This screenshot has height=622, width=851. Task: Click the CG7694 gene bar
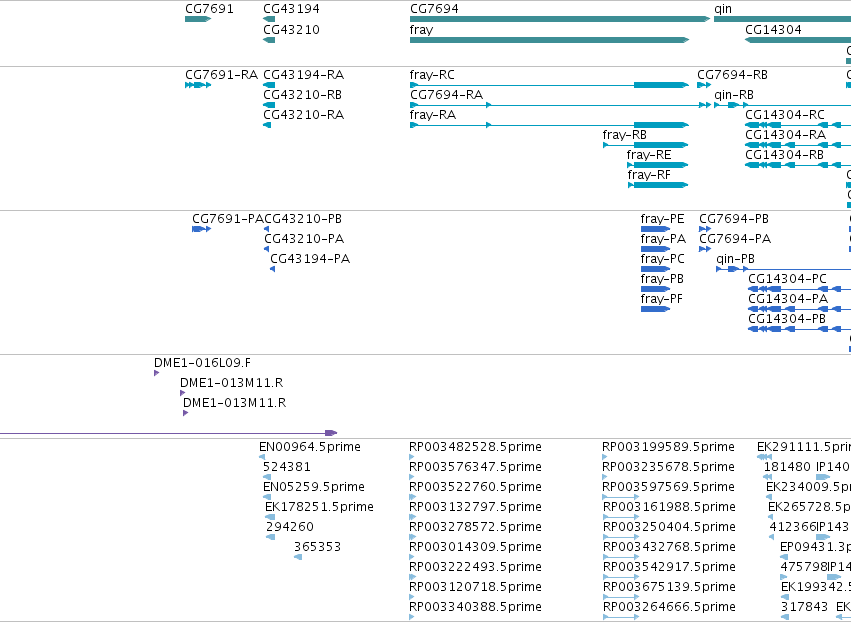tap(560, 19)
